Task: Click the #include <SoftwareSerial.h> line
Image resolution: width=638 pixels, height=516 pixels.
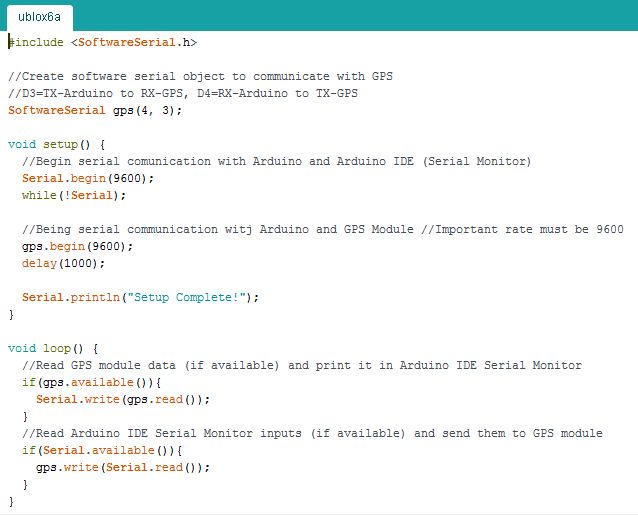Action: pos(103,42)
